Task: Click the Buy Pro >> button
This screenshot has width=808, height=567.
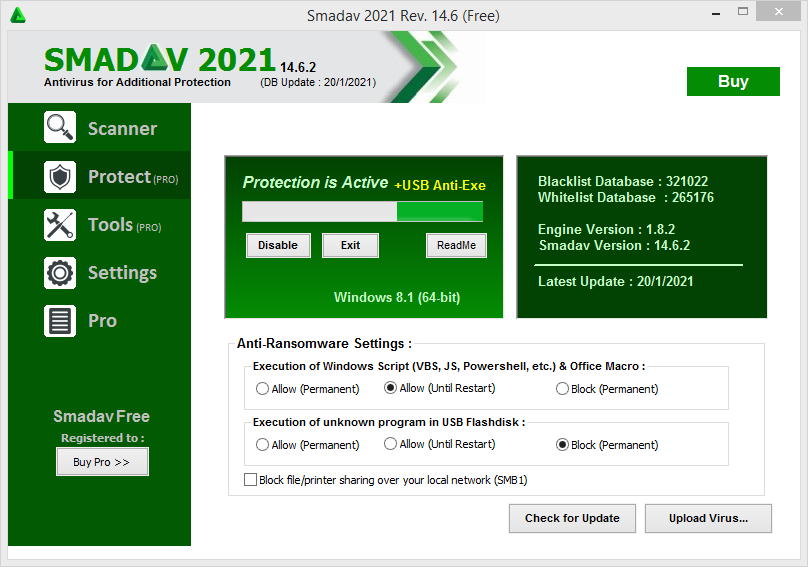Action: pos(102,462)
